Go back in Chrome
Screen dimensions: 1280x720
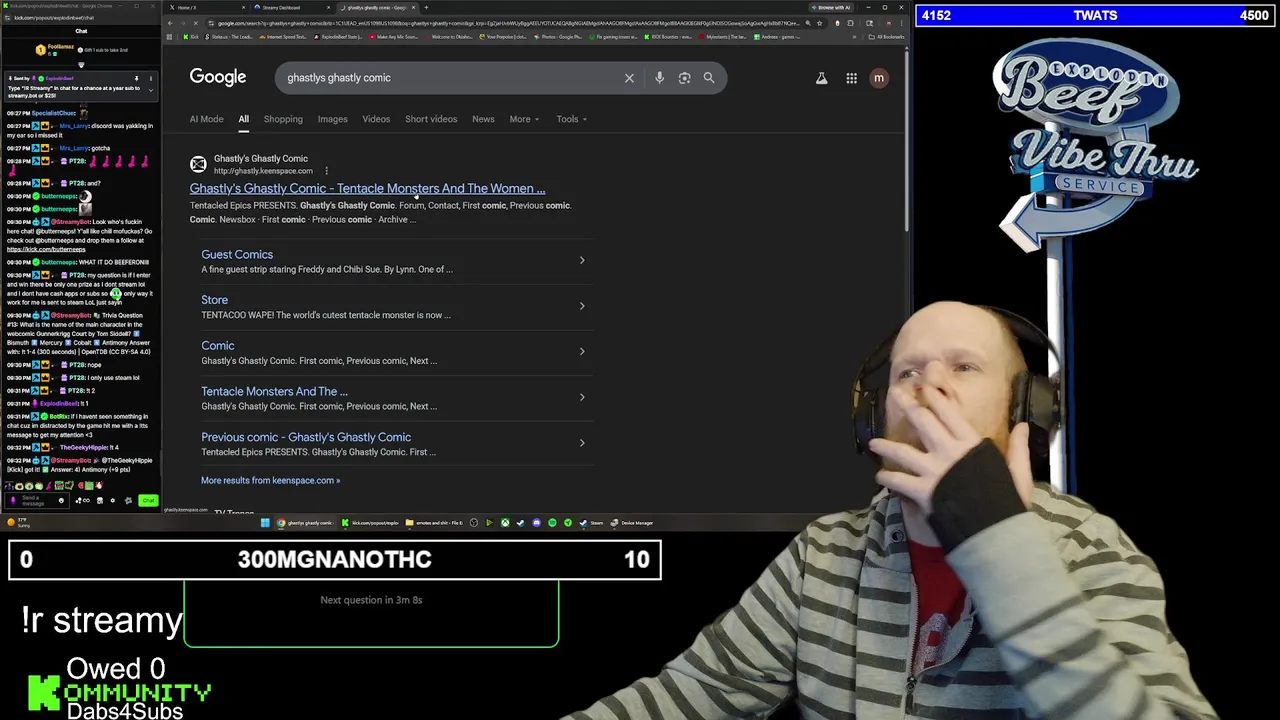172,23
